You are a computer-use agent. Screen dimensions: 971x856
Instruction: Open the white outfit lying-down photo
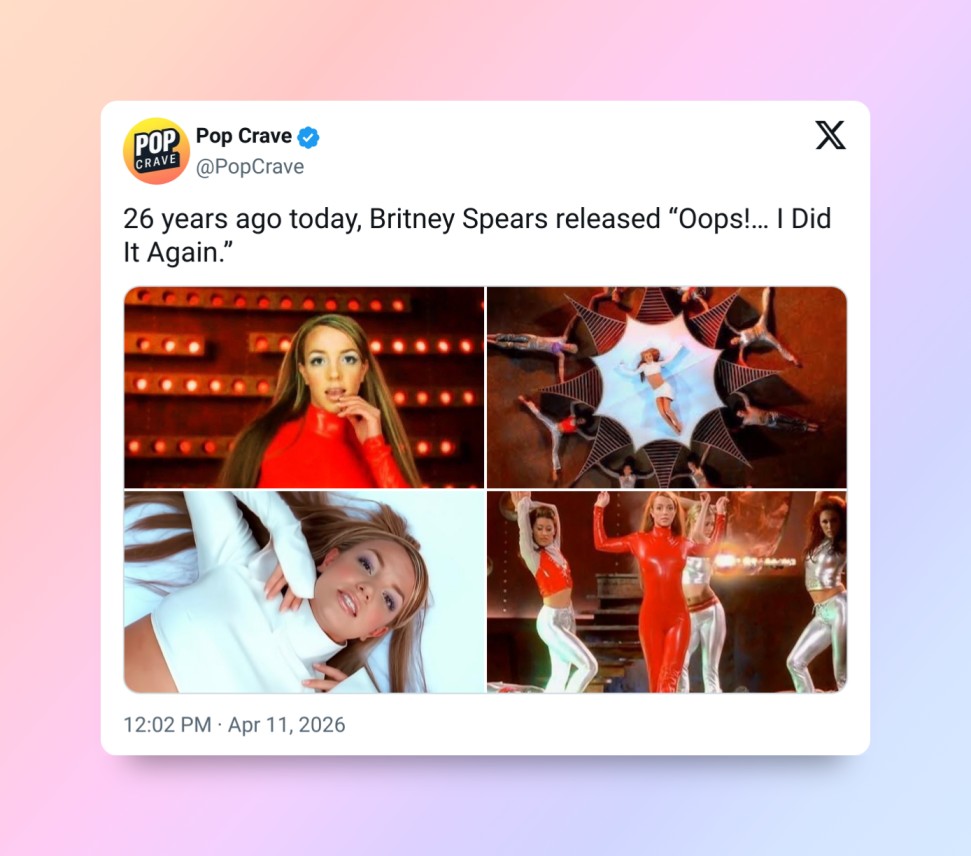tap(304, 592)
